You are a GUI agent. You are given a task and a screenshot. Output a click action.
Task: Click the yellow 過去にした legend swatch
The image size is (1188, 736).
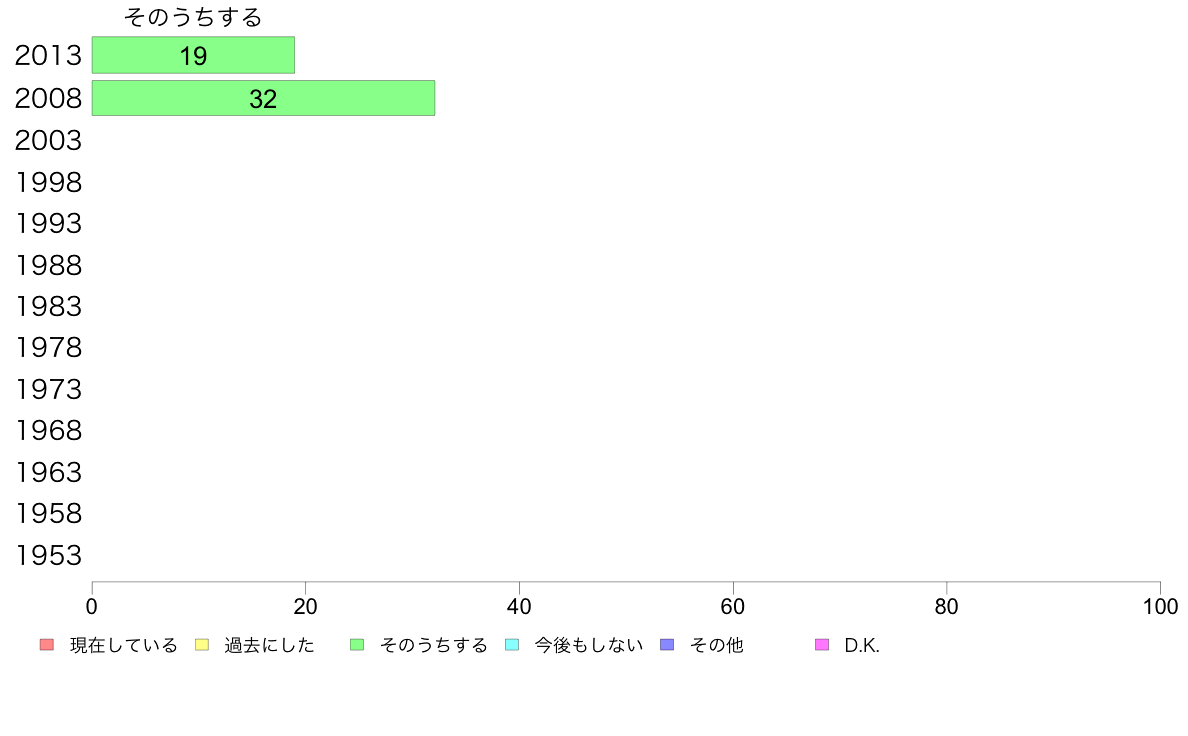(x=202, y=645)
